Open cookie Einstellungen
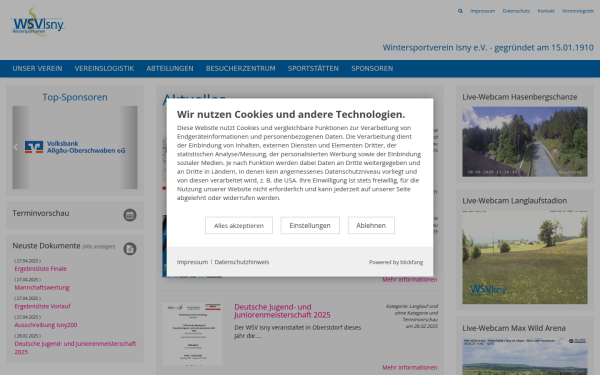The height and width of the screenshot is (375, 600). click(310, 225)
